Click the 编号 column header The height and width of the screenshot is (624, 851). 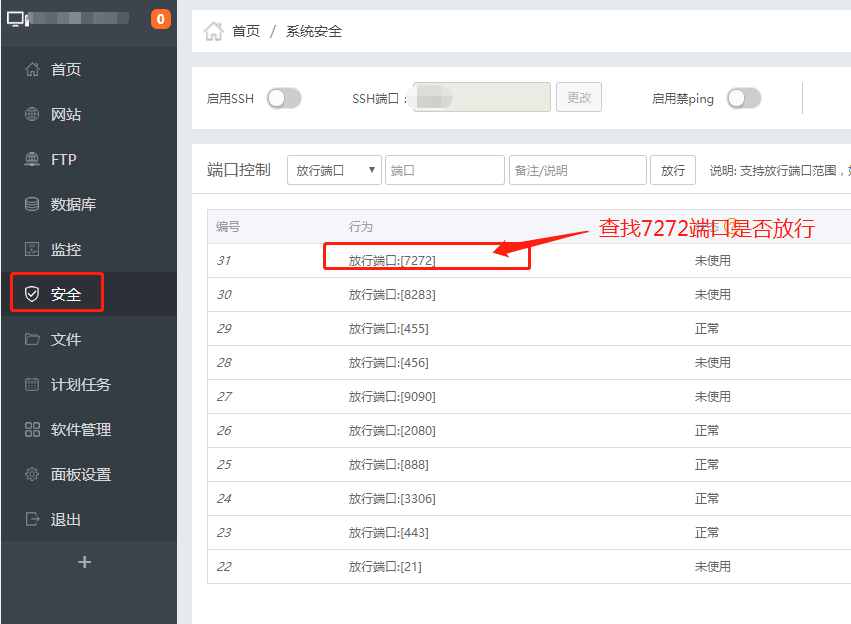[228, 226]
